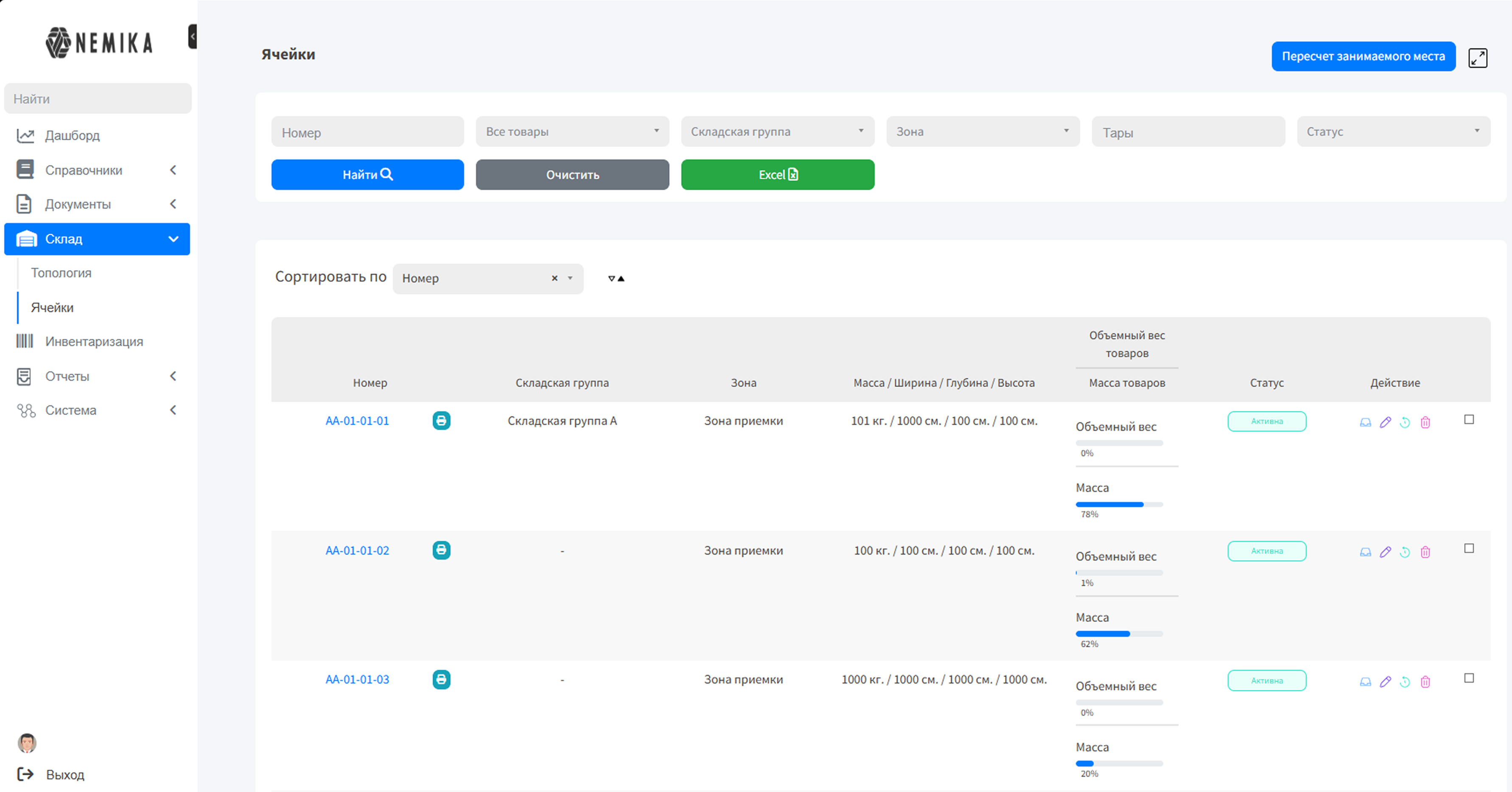Delete cell AA-01-01-02 with trash icon
Screen dimensions: 1512x792
(1425, 552)
